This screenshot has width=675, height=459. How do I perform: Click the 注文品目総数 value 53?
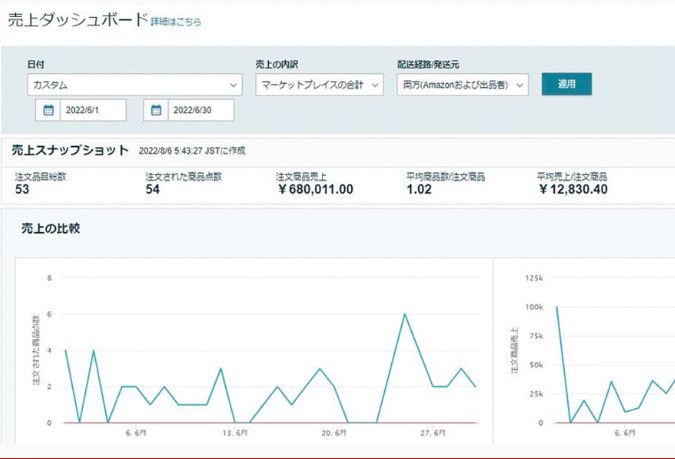tap(22, 189)
